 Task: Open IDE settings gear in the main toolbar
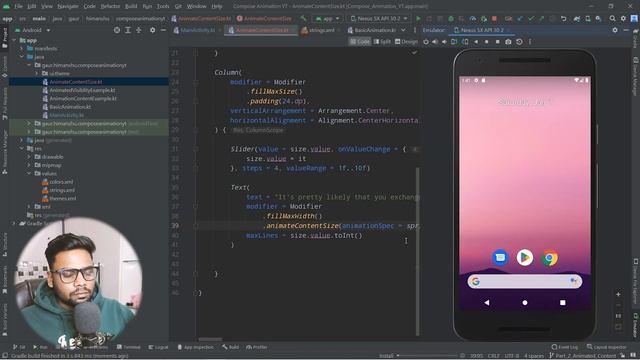(623, 19)
